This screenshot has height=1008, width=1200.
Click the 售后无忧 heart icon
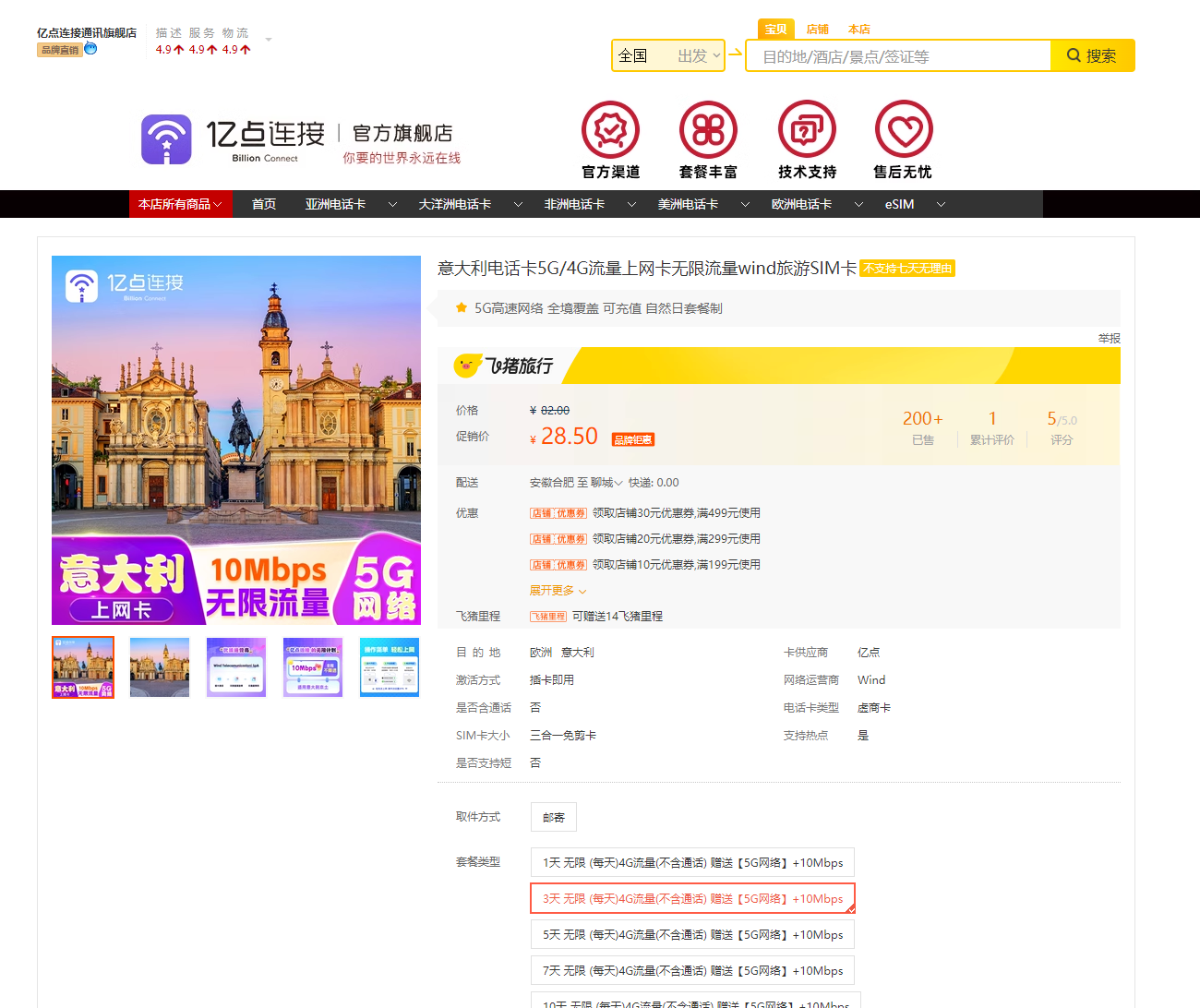tap(904, 129)
